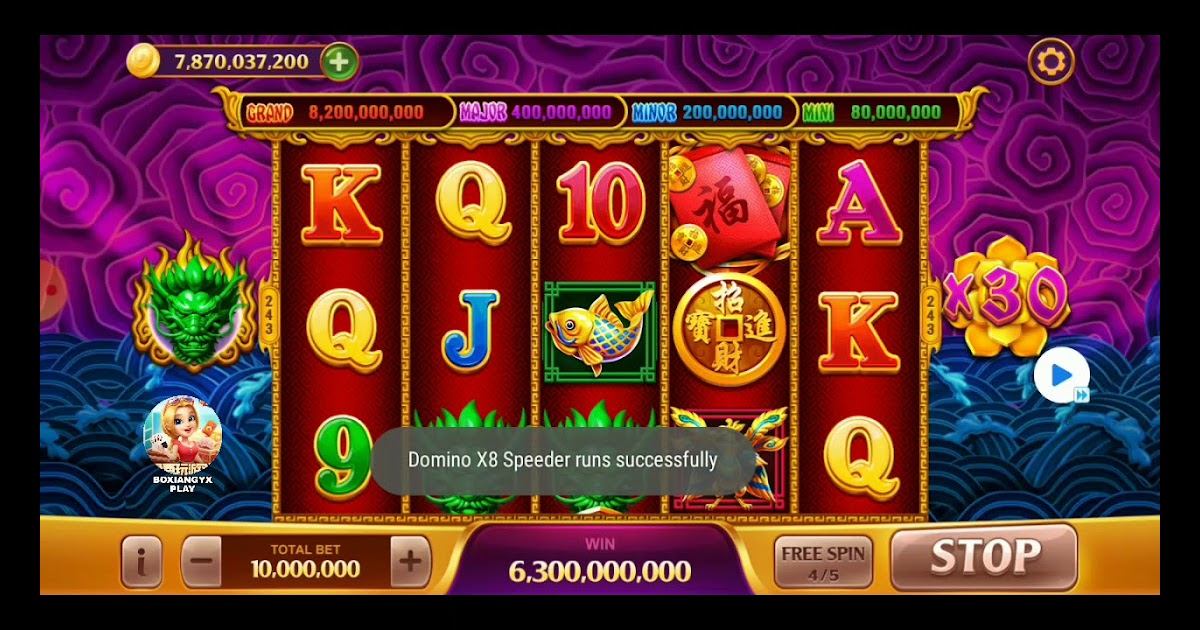
Task: Add coins with the green plus icon
Action: [339, 62]
